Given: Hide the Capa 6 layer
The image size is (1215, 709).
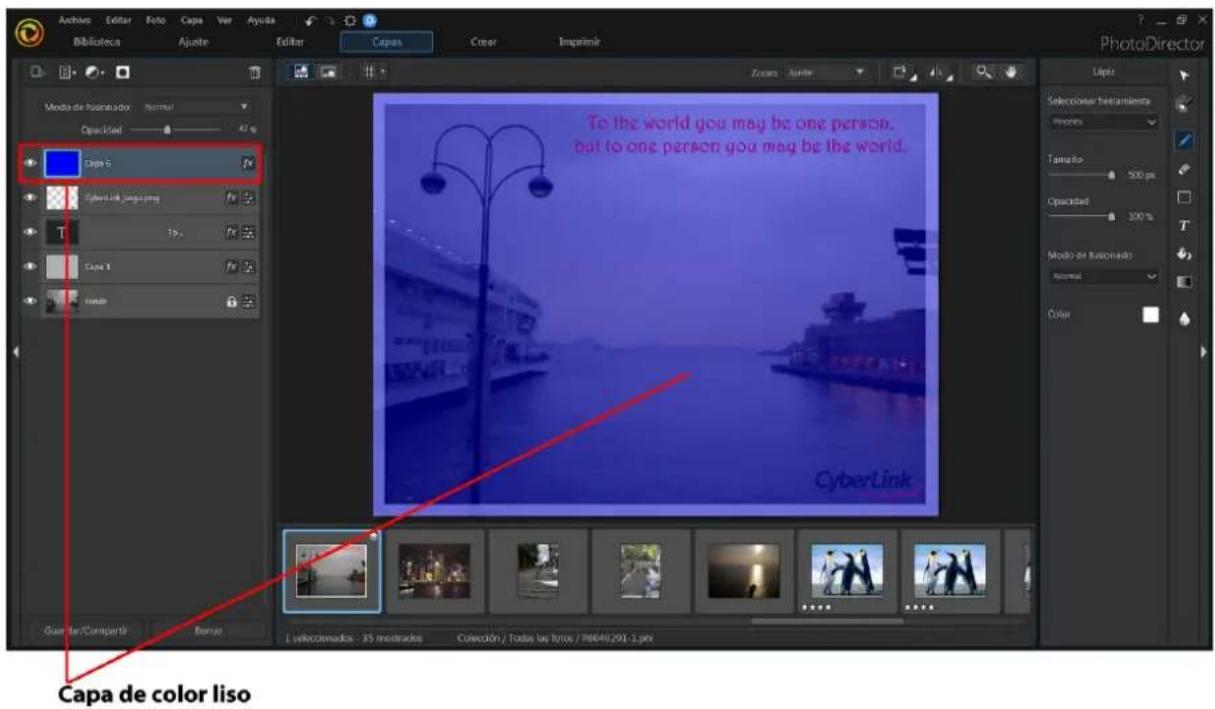Looking at the screenshot, I should 29,162.
